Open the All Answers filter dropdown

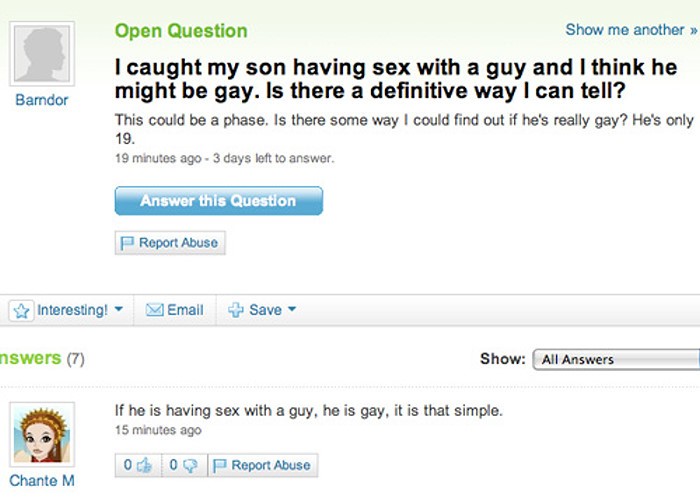click(x=616, y=359)
